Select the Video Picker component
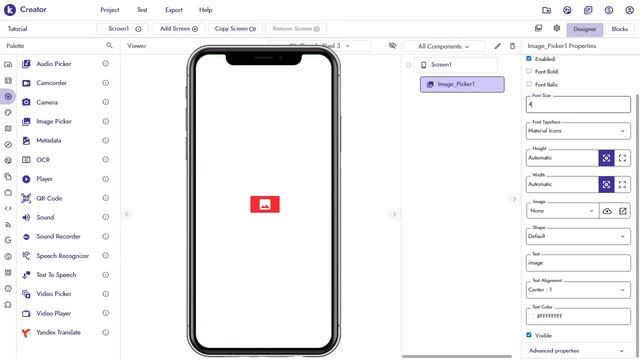This screenshot has width=640, height=360. [53, 294]
